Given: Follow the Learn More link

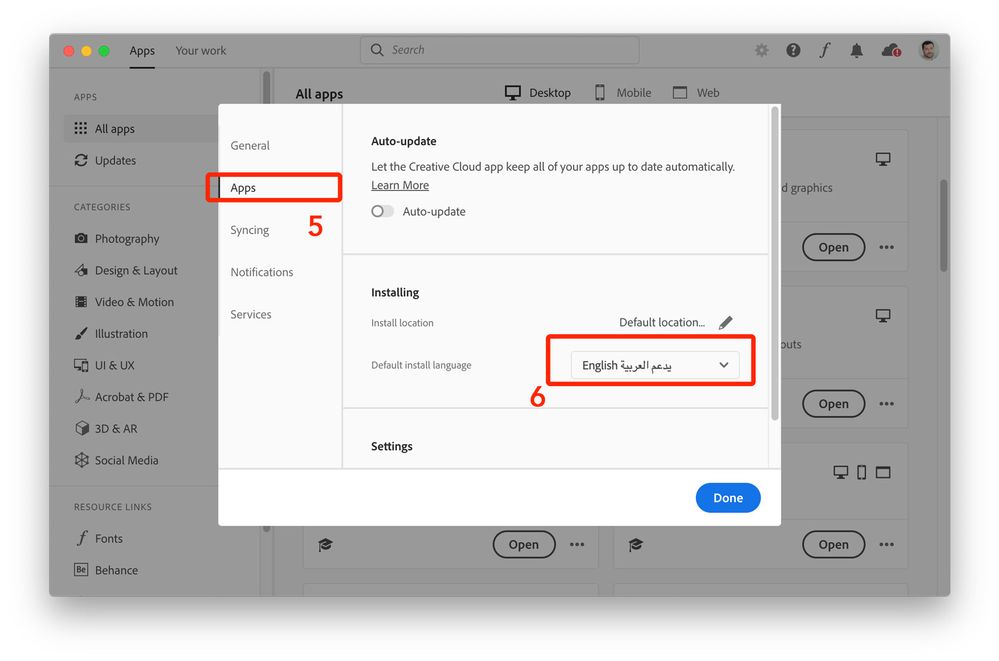Looking at the screenshot, I should (x=400, y=185).
